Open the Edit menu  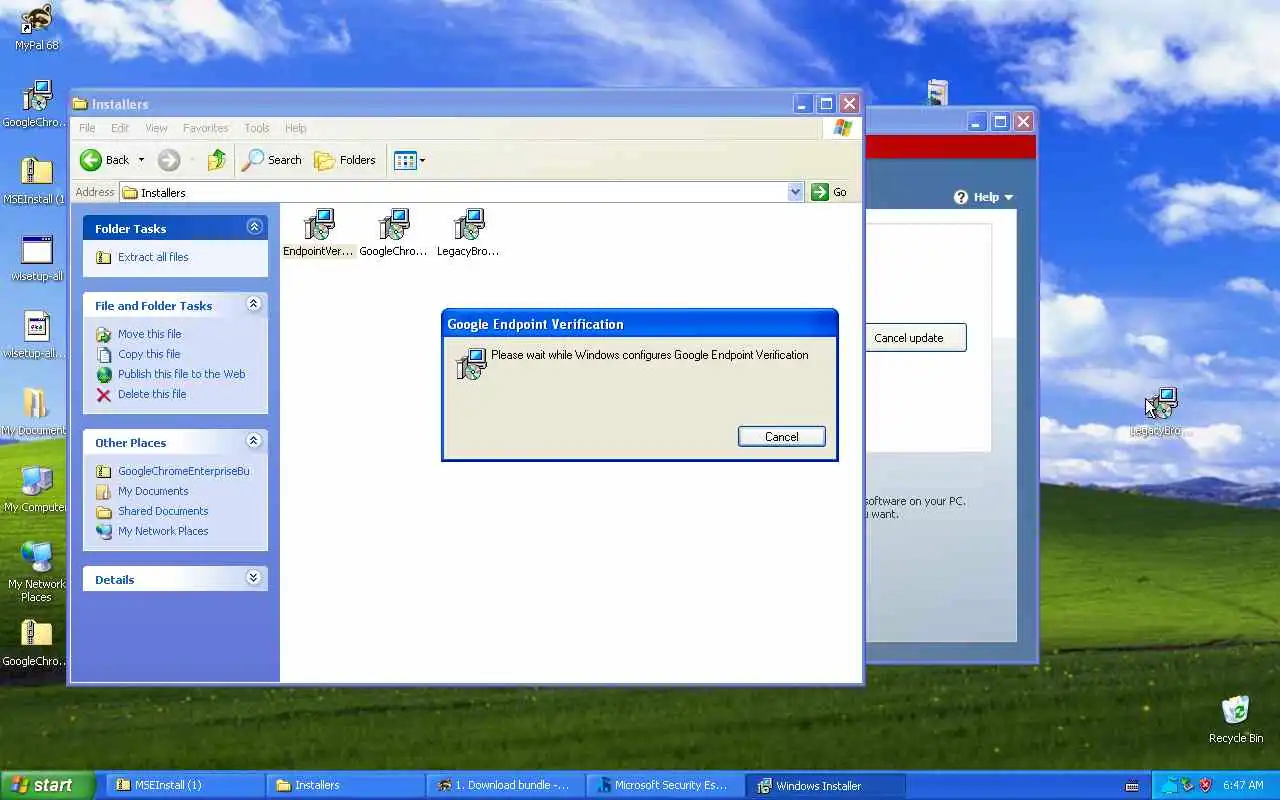click(x=120, y=128)
